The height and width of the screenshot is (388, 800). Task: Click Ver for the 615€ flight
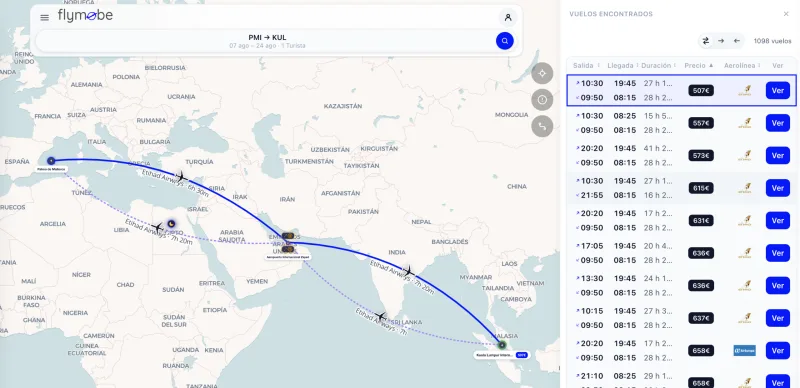[778, 188]
